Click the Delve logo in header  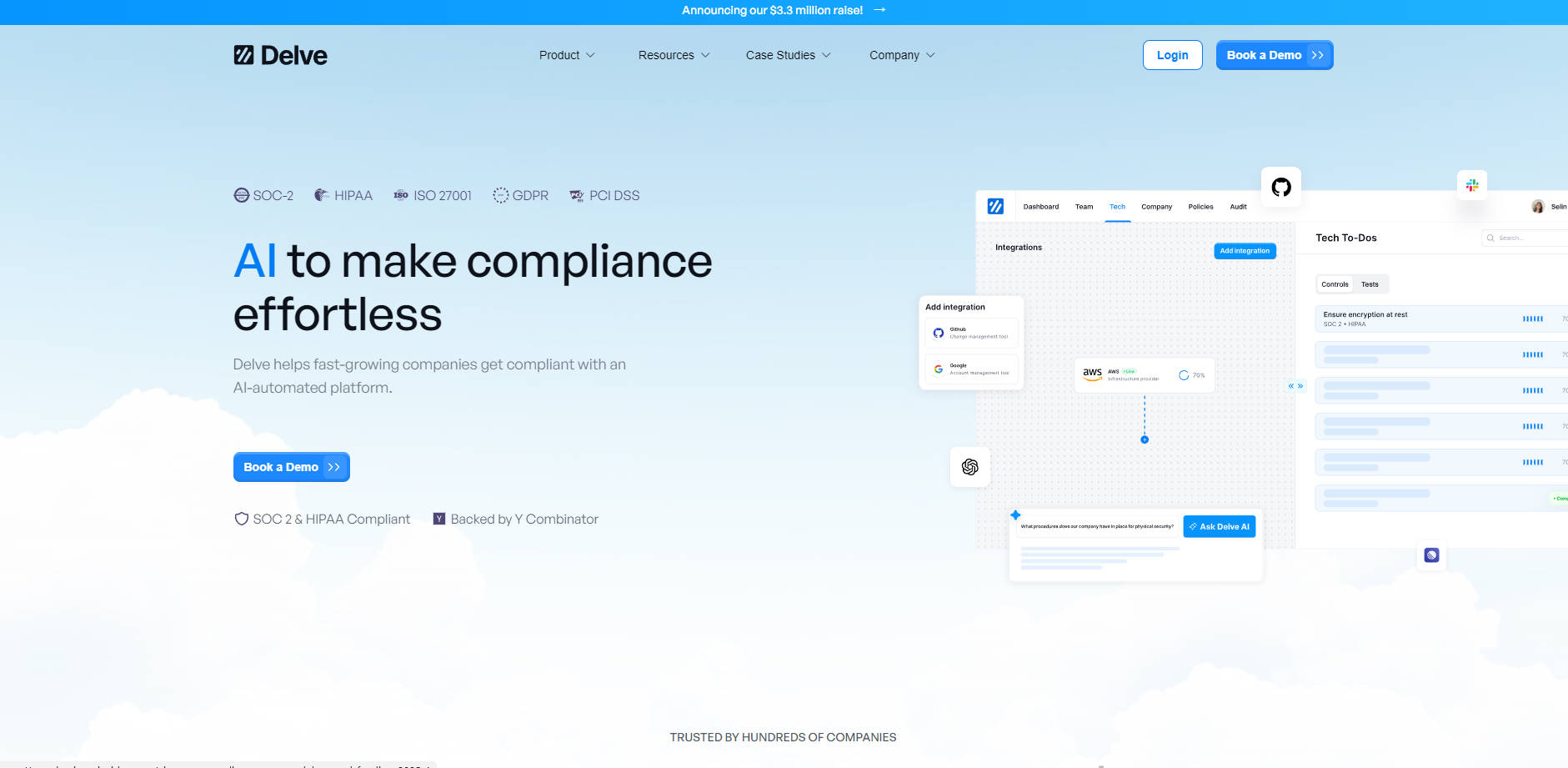click(x=280, y=55)
